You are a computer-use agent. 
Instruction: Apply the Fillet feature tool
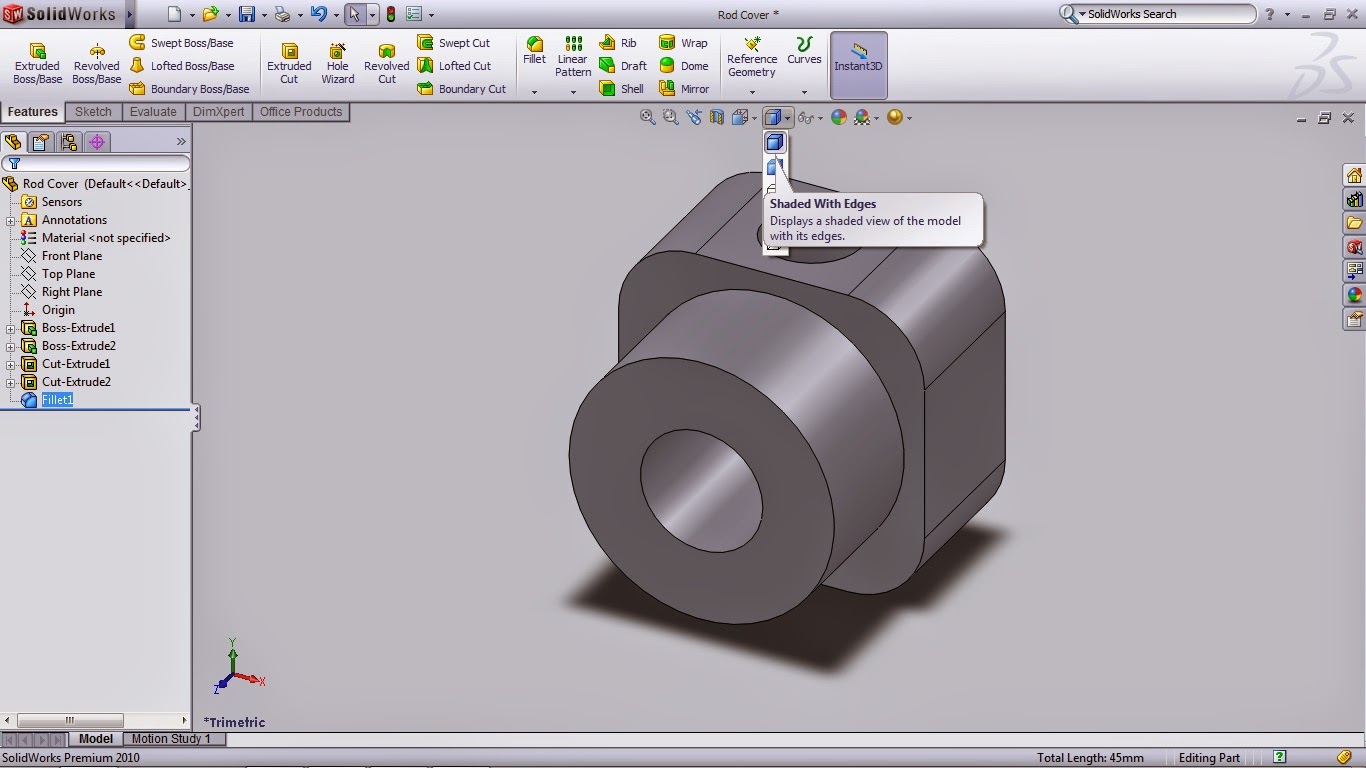[535, 50]
